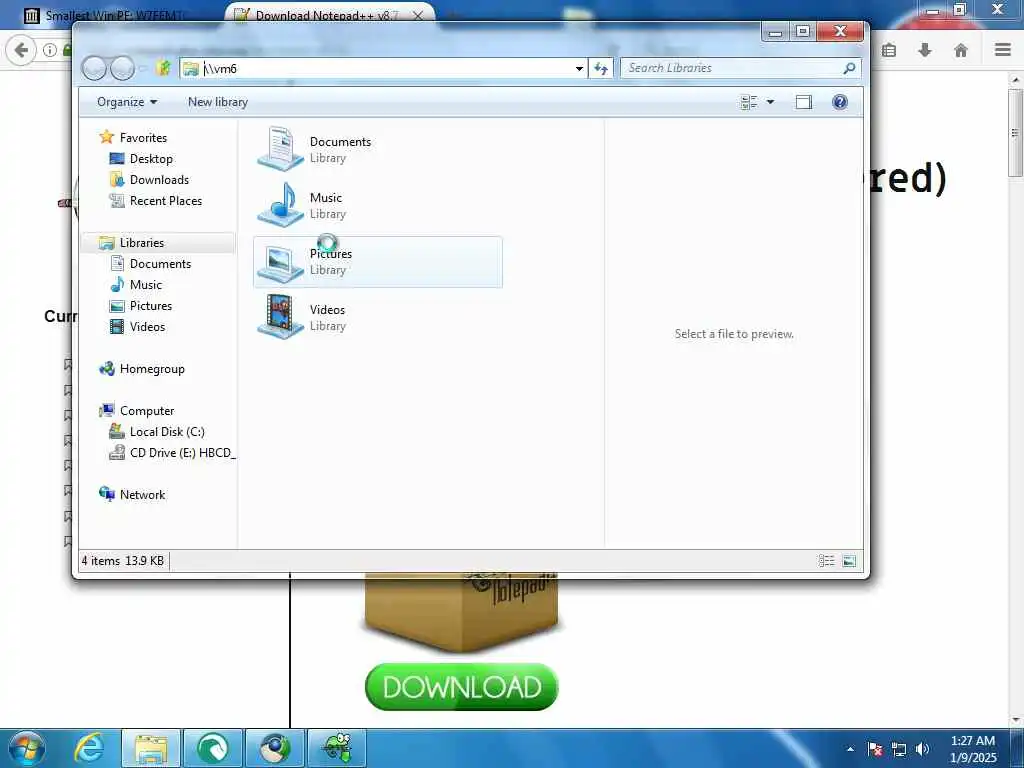This screenshot has height=768, width=1024.
Task: Click New library button
Action: point(217,102)
